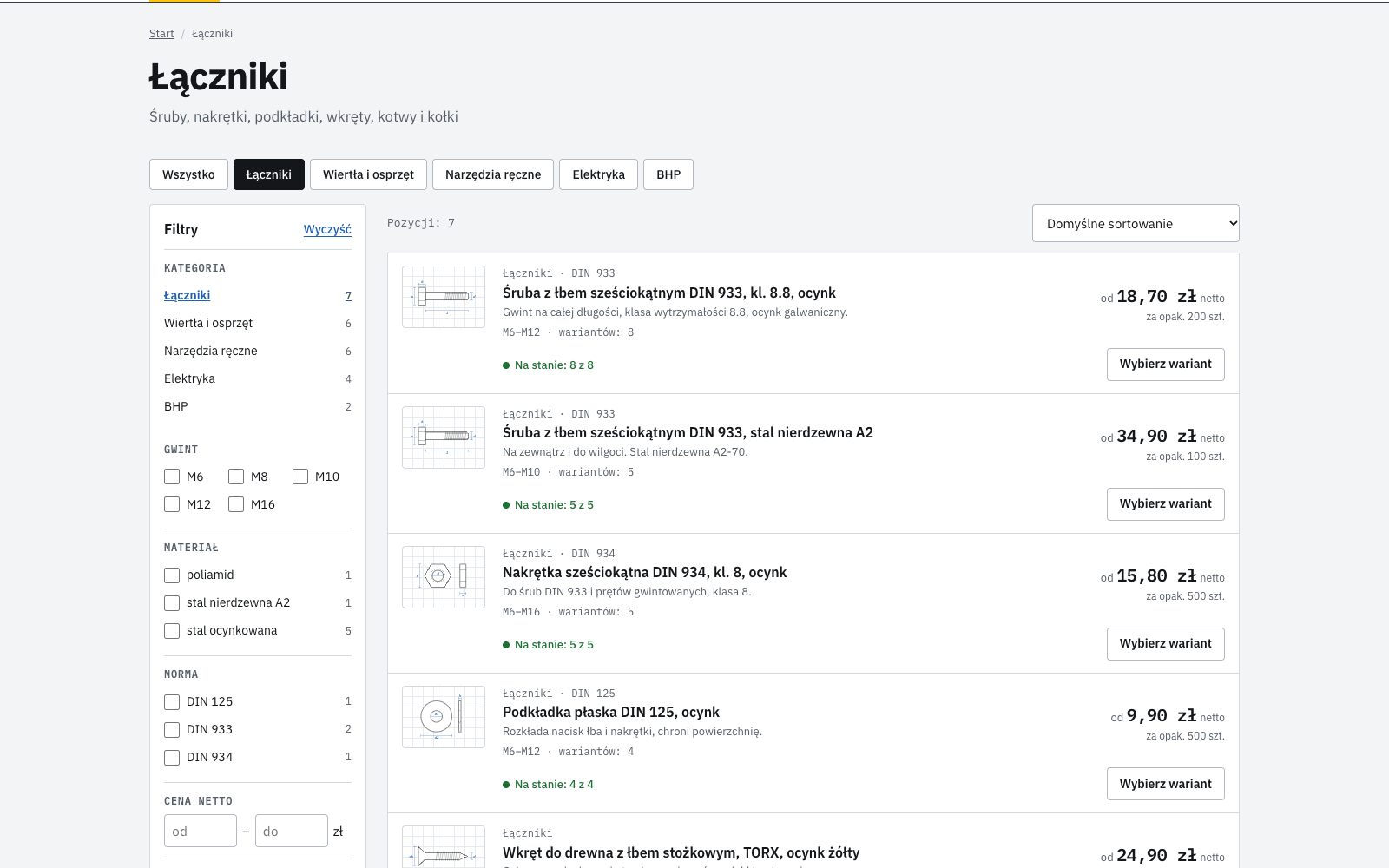Select BHP in the category filter list

(x=258, y=406)
